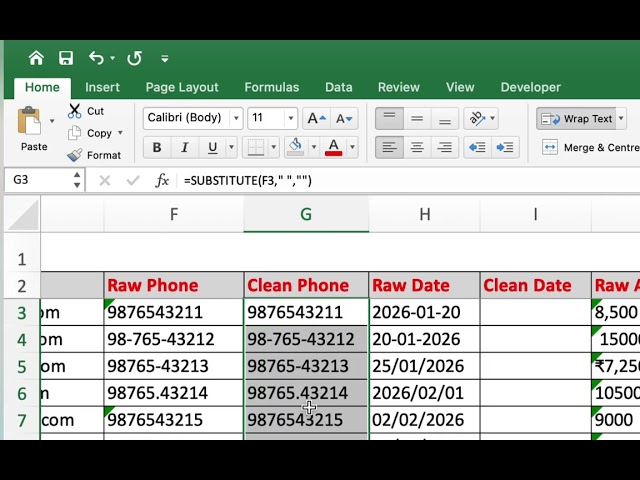
Task: Expand the Paste options arrow
Action: 52,121
